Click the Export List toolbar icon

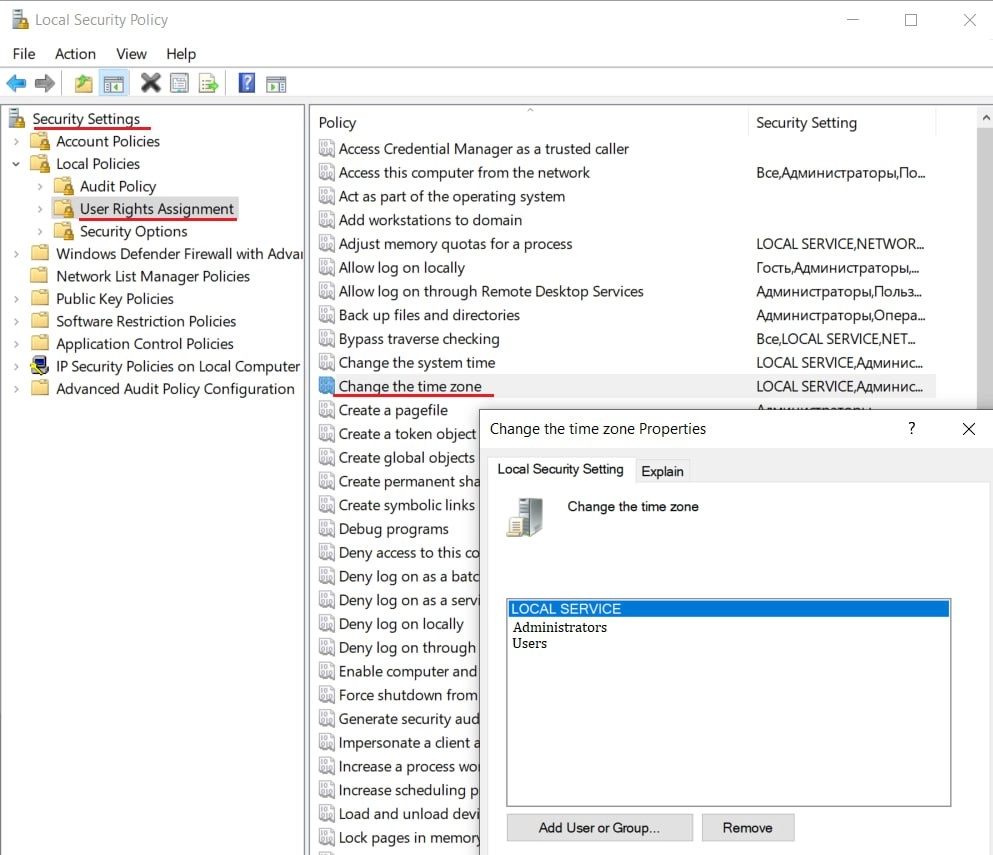coord(208,84)
